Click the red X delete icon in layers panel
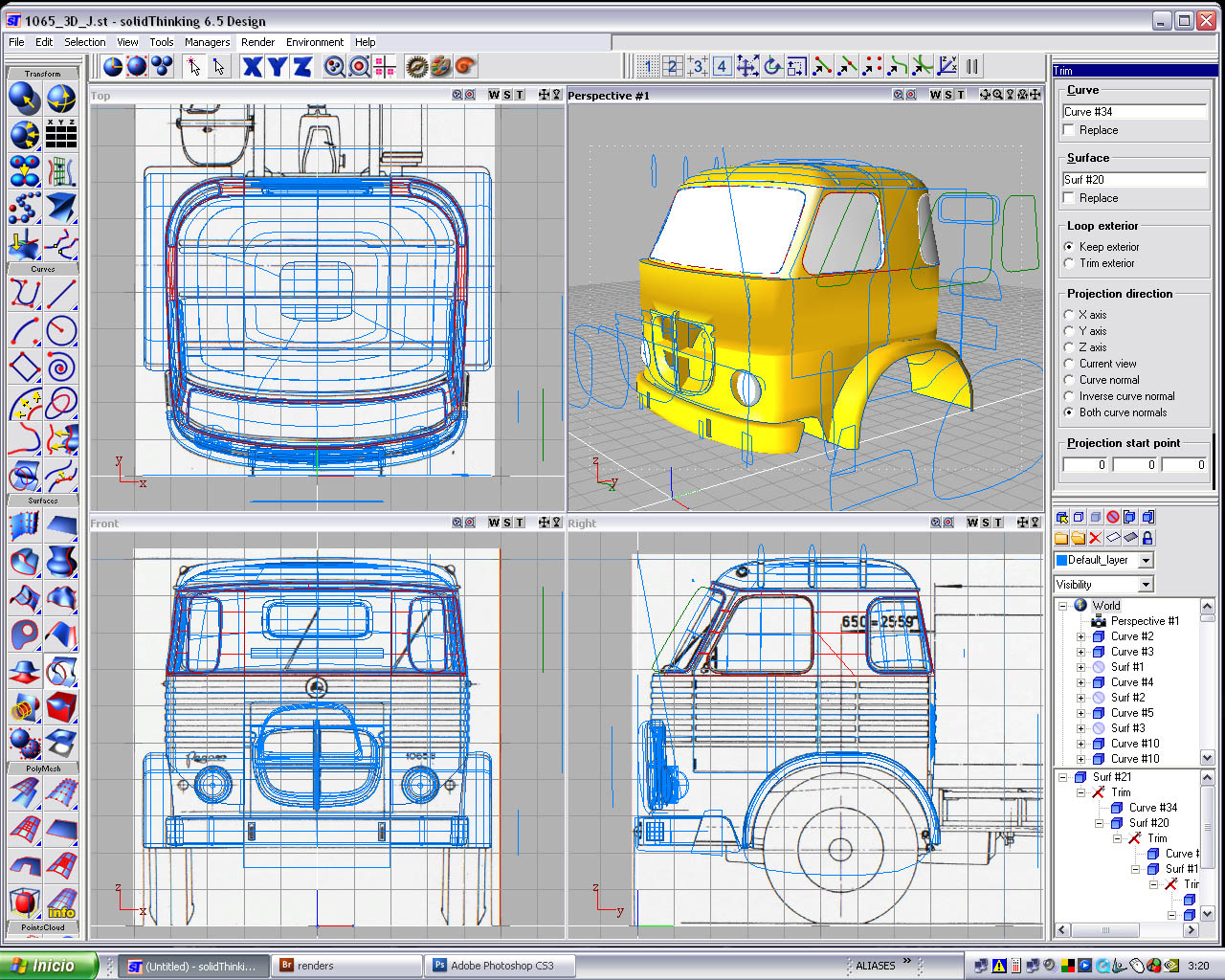Image resolution: width=1225 pixels, height=980 pixels. click(1096, 538)
